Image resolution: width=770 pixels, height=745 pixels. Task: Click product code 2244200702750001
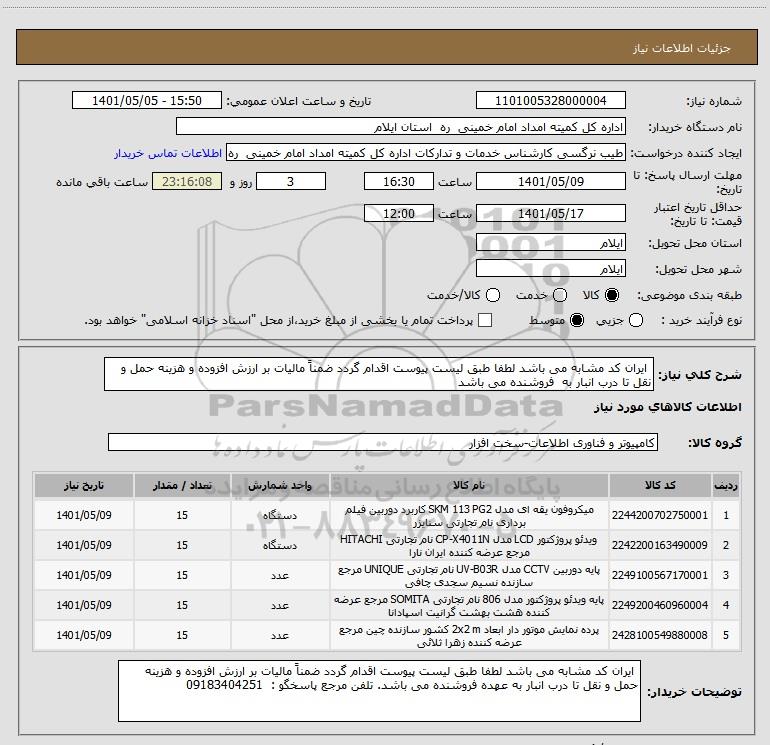[660, 515]
